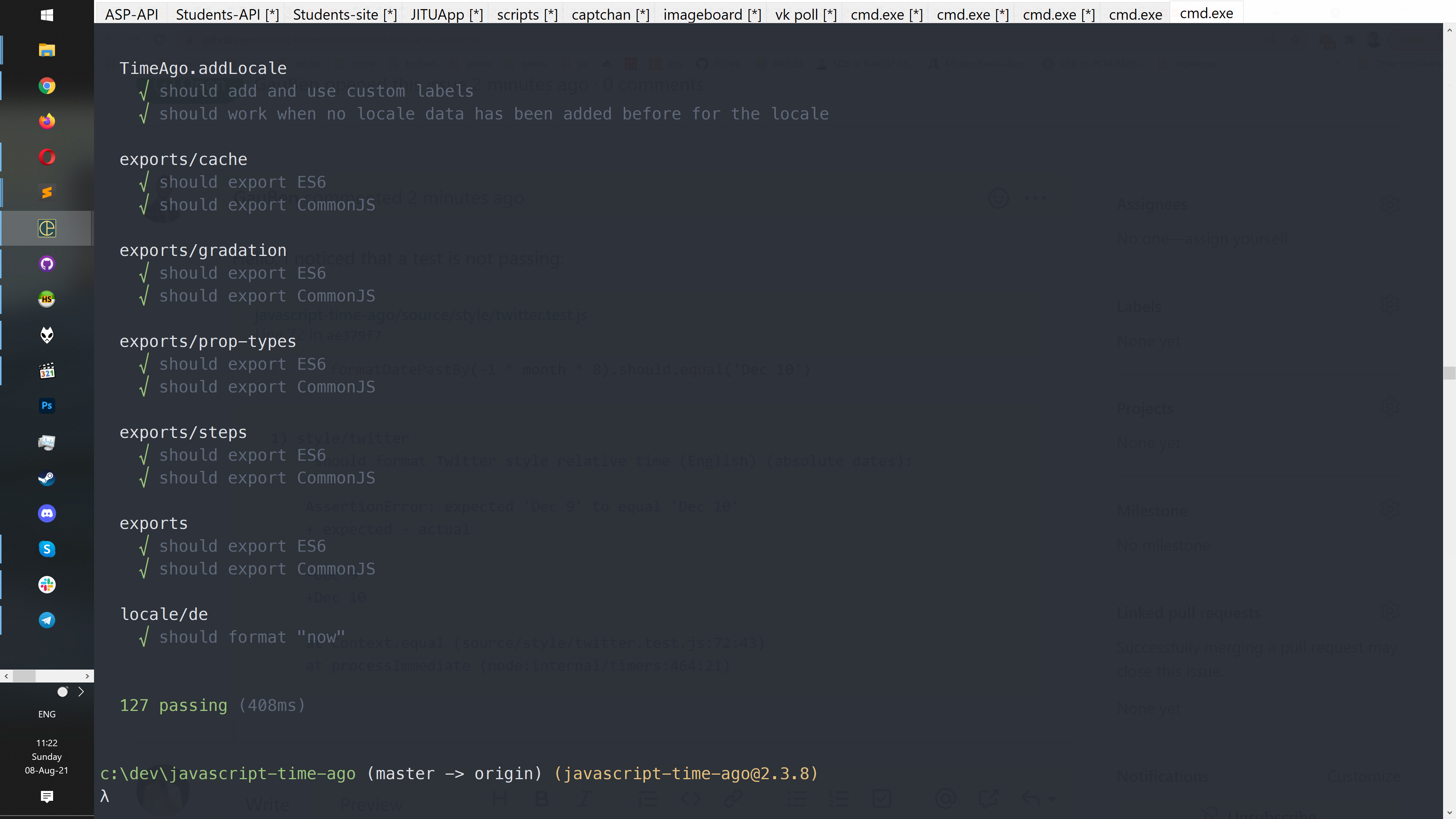
Task: Switch to the imageboard tab
Action: tap(712, 14)
